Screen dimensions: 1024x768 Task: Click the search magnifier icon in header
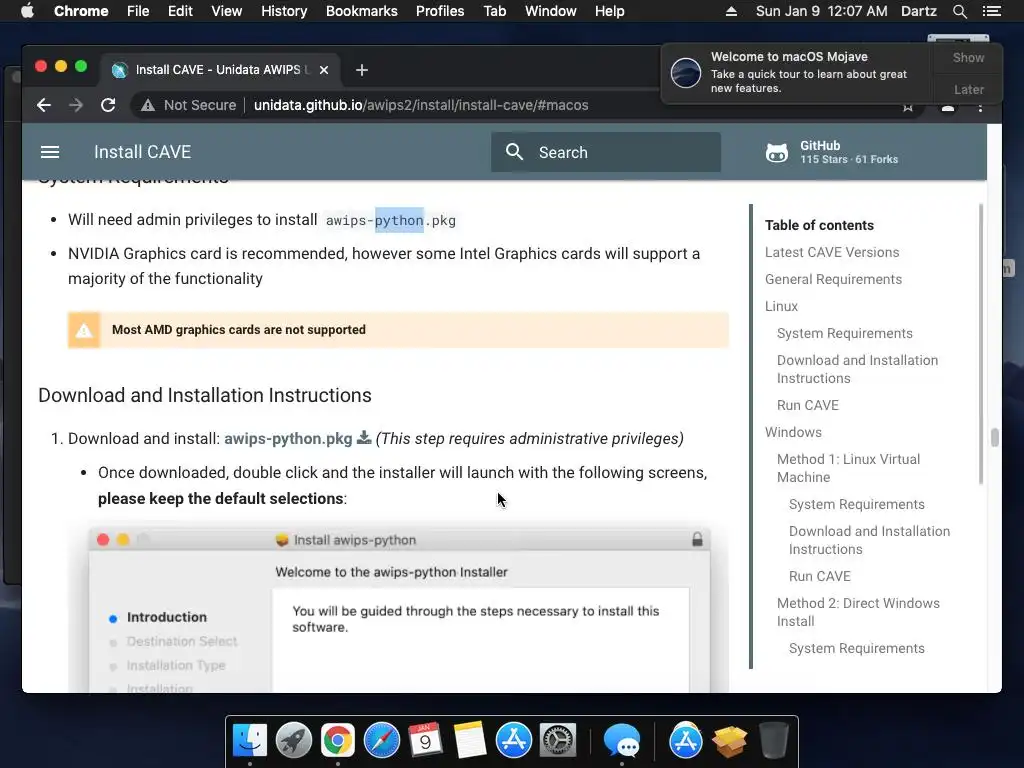coord(515,152)
